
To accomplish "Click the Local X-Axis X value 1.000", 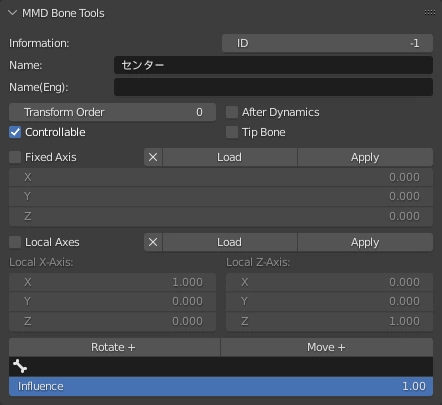I will [112, 282].
